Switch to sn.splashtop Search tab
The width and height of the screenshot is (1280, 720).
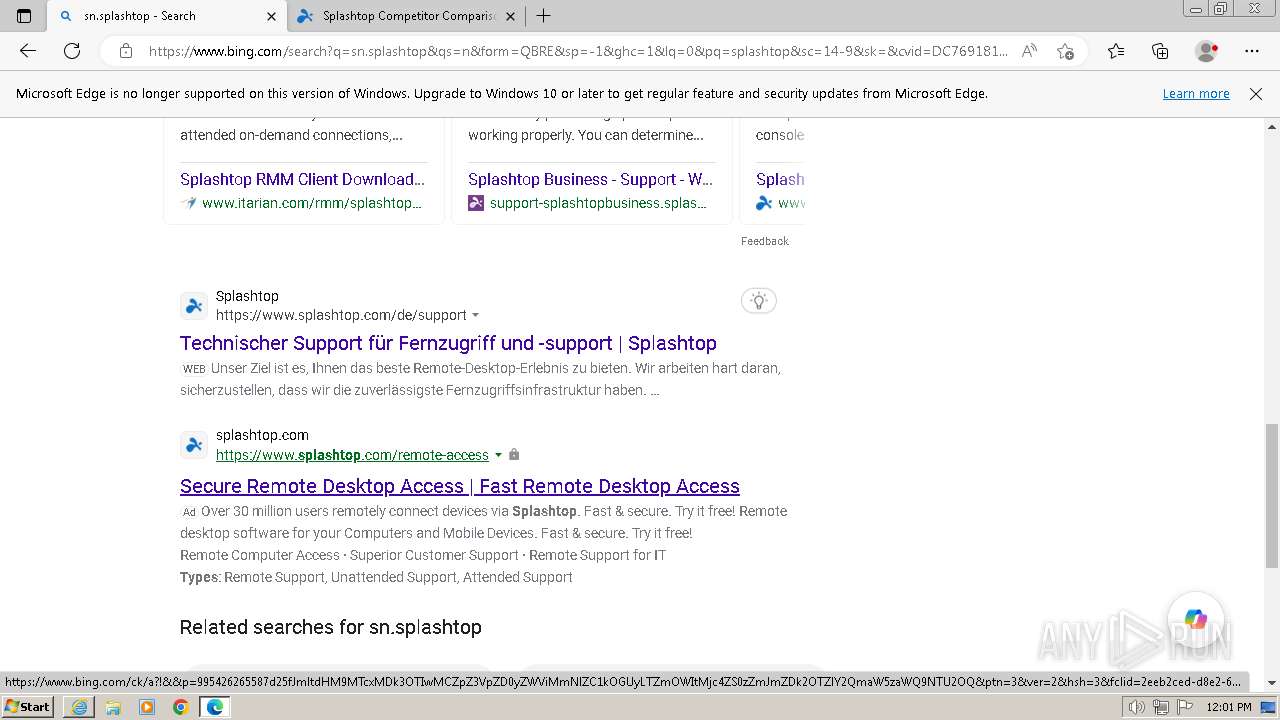(x=165, y=16)
